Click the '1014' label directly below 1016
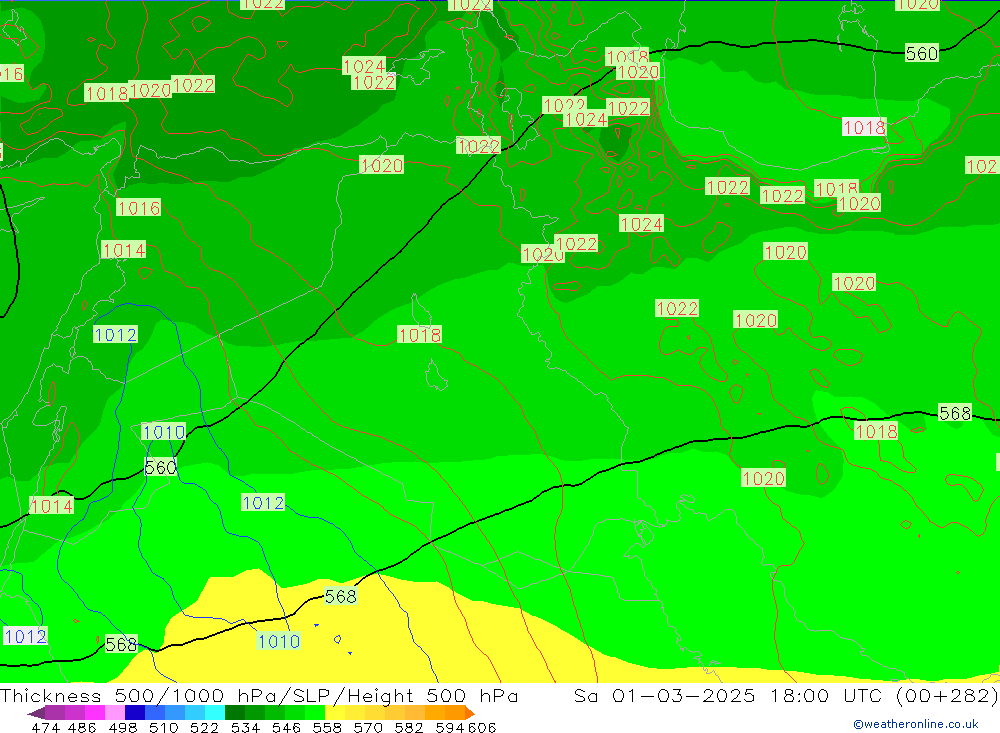Viewport: 1000px width, 733px height. coord(123,249)
